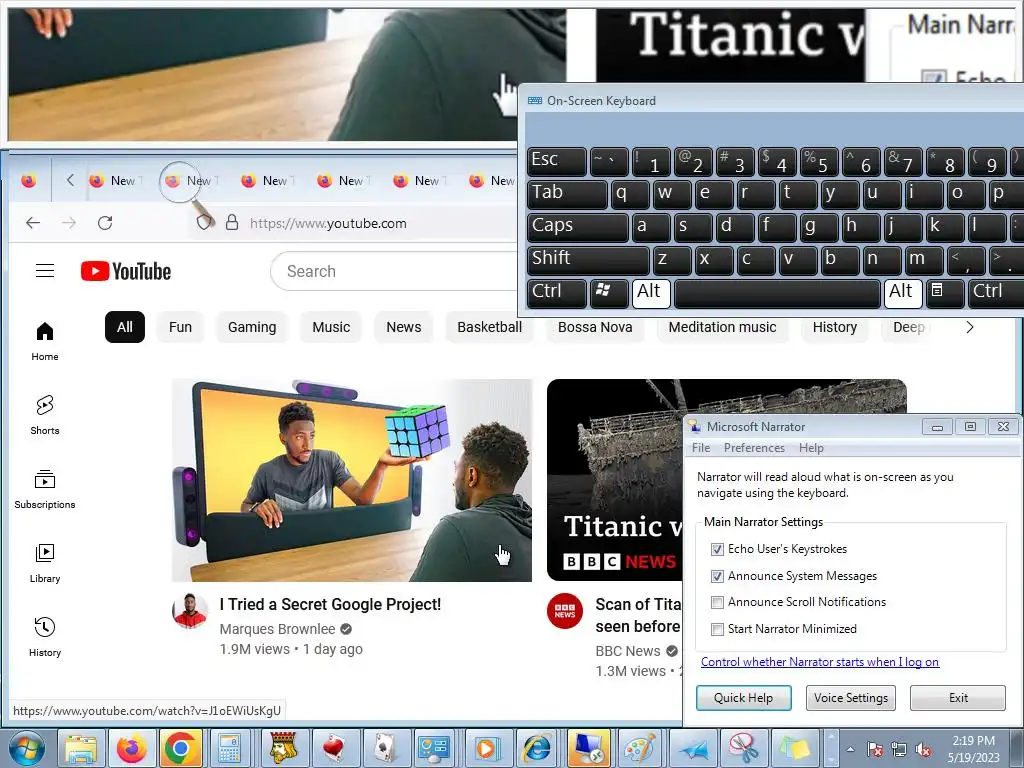Click the YouTube logo

(x=126, y=271)
